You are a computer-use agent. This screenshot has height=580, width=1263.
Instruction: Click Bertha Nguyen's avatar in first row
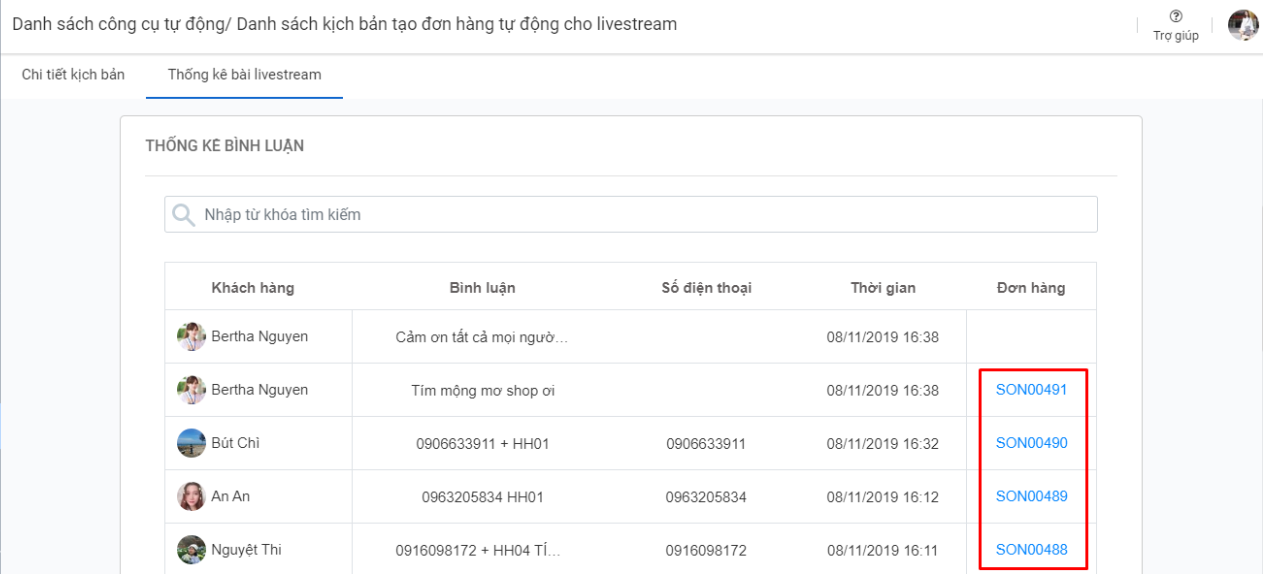191,337
